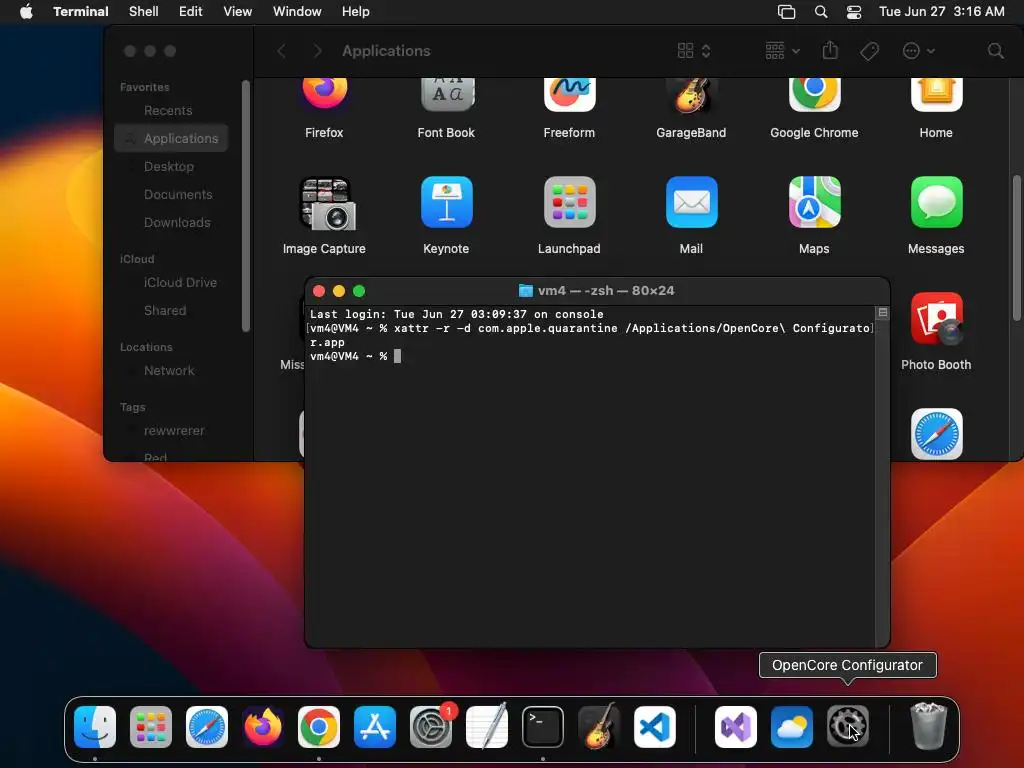Open Visual Studio Code in the Dock
This screenshot has height=768, width=1024.
(655, 727)
